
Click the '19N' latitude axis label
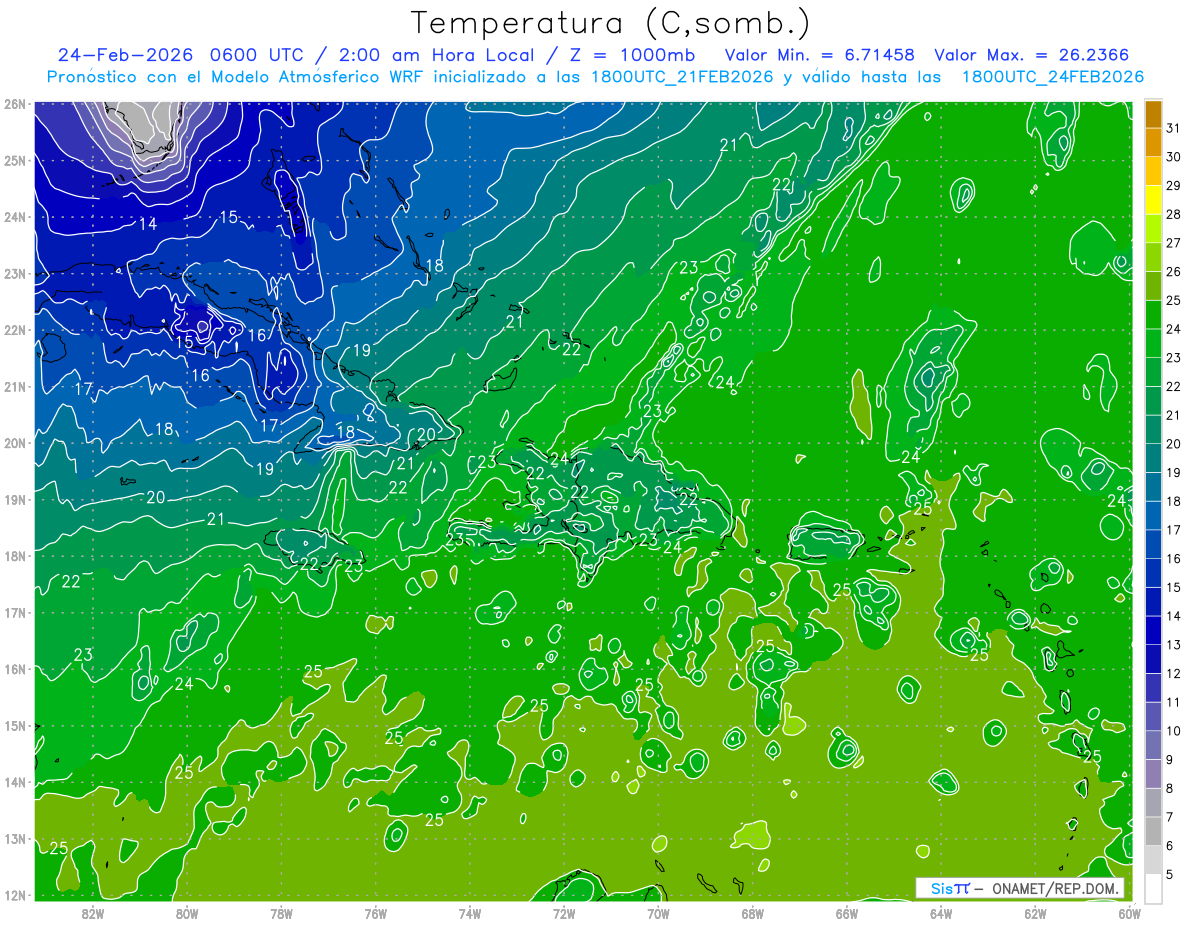coord(14,499)
